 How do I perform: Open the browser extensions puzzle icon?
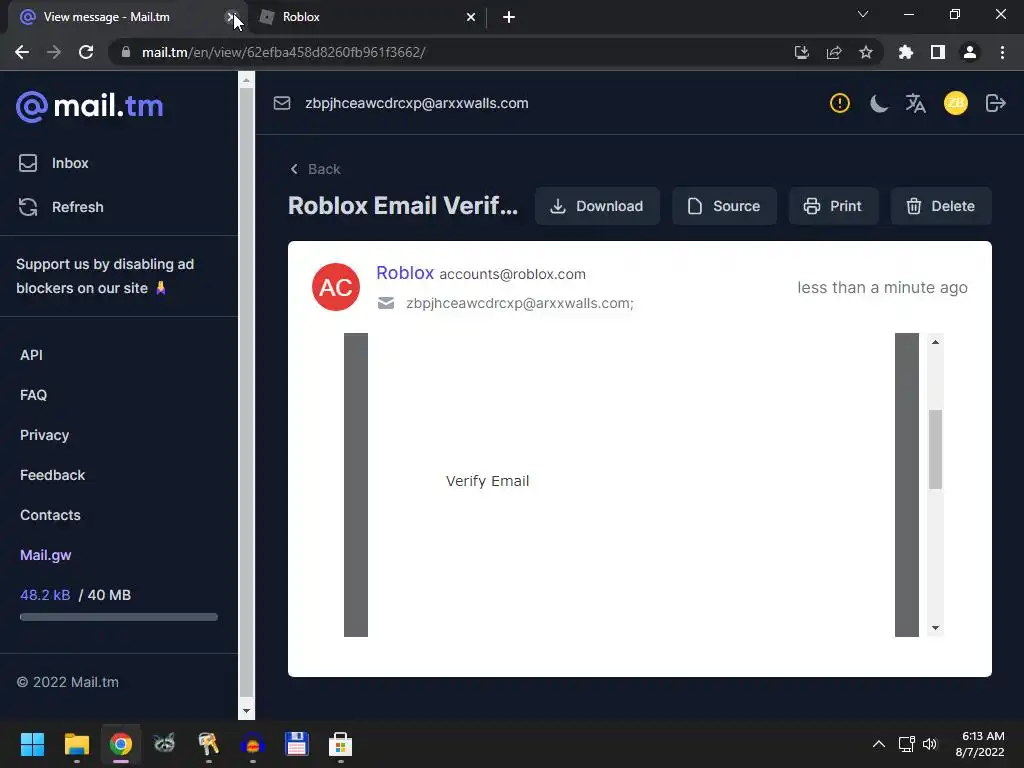tap(906, 52)
